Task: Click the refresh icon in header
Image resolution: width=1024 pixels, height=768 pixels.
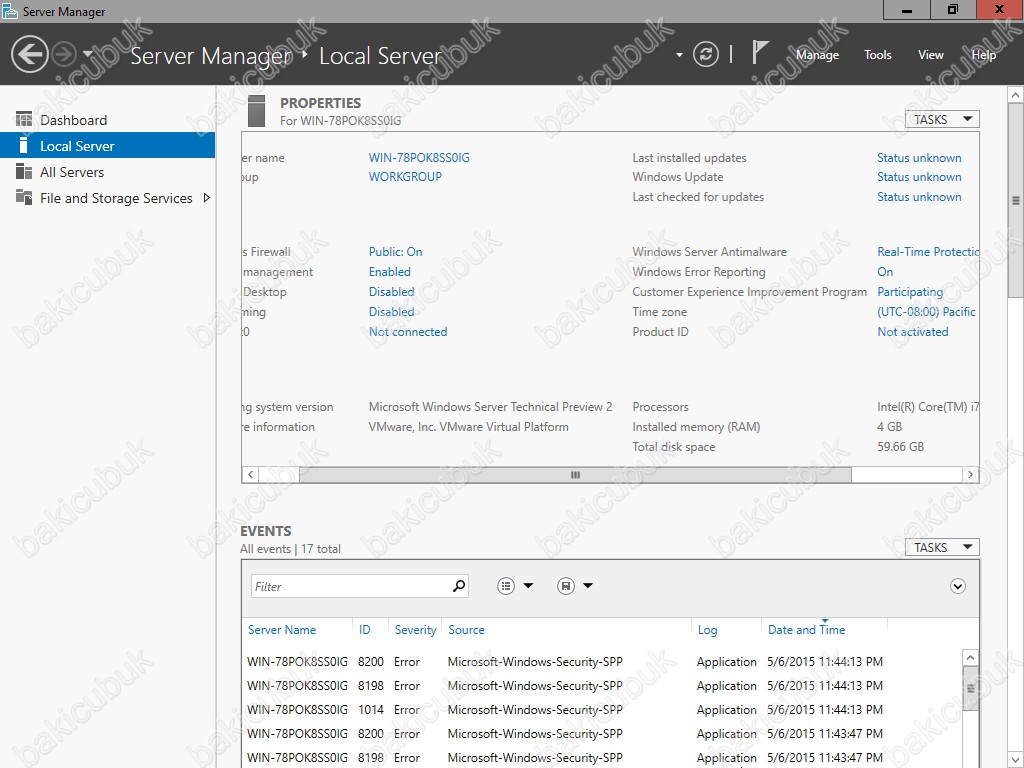Action: tap(705, 54)
